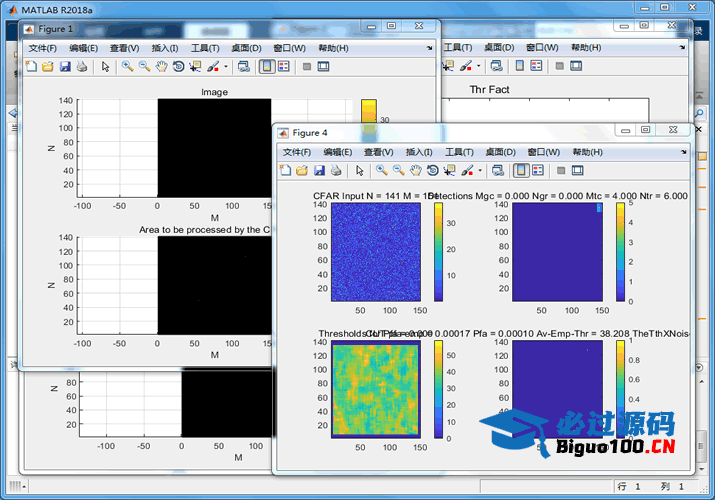Toggle Insert Colorbar in Thr Fact figure
This screenshot has height=500, width=715.
520,66
